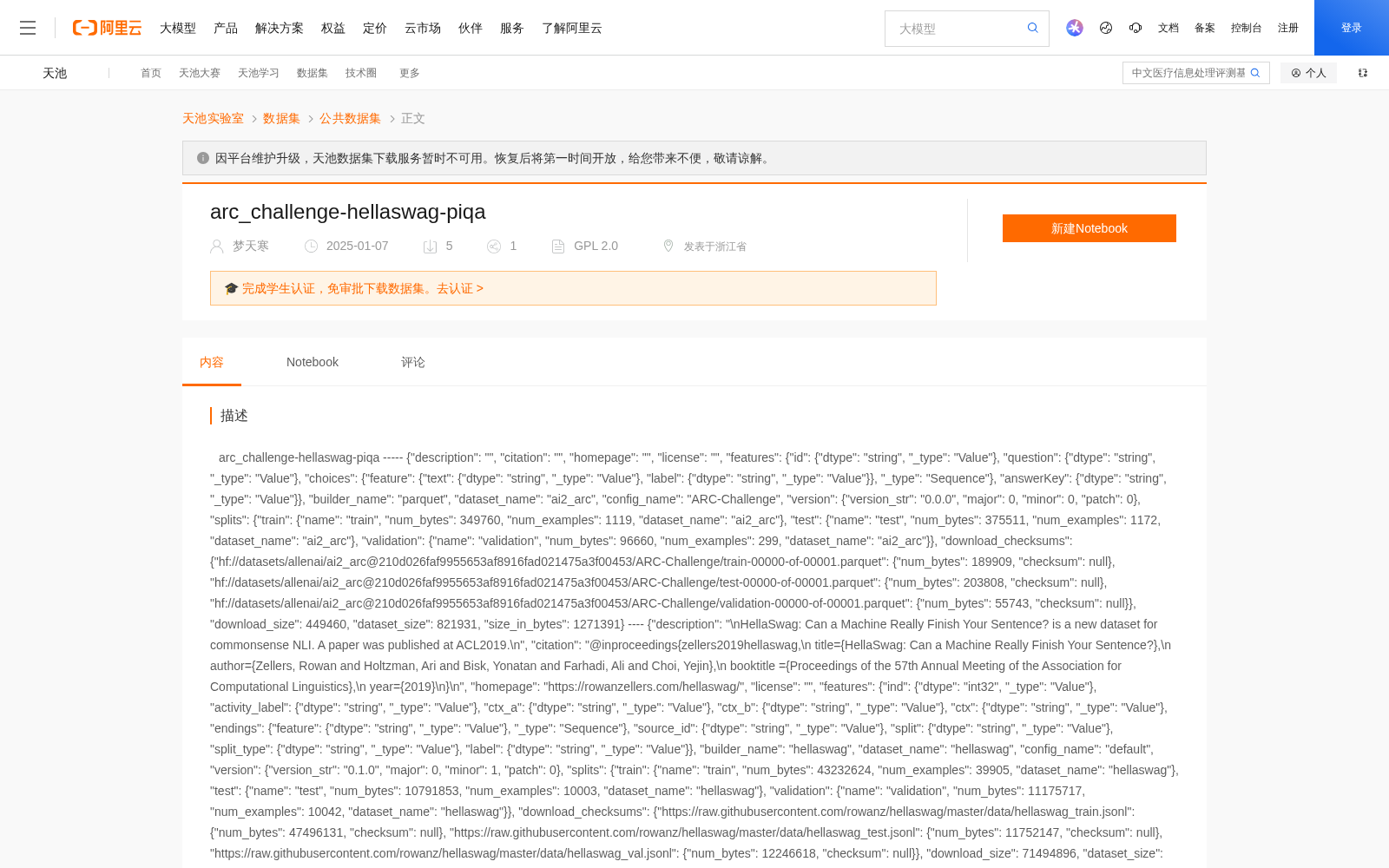The width and height of the screenshot is (1389, 868).
Task: Click 公共数据集 breadcrumb
Action: (x=350, y=118)
